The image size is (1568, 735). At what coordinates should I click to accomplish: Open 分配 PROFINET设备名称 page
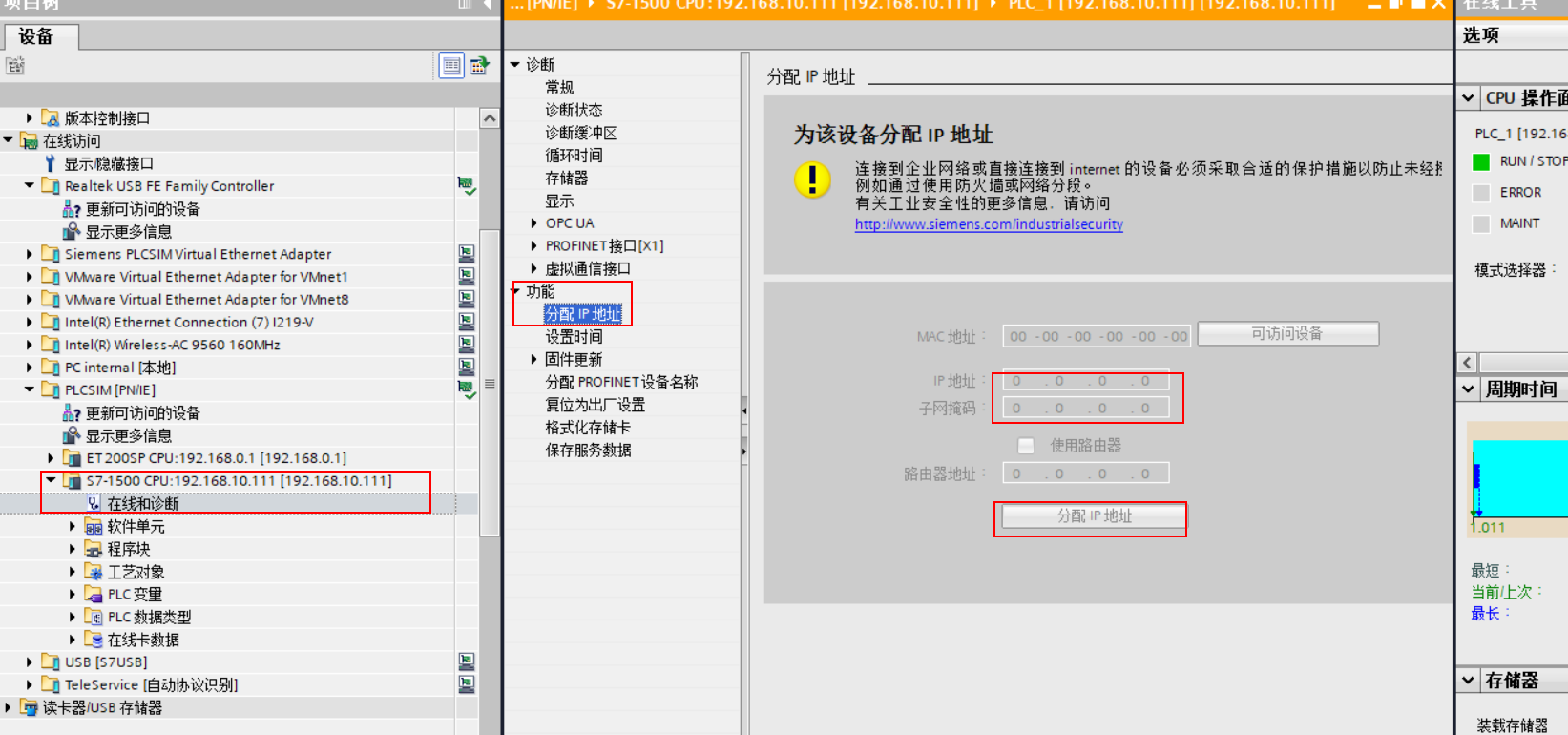coord(621,382)
